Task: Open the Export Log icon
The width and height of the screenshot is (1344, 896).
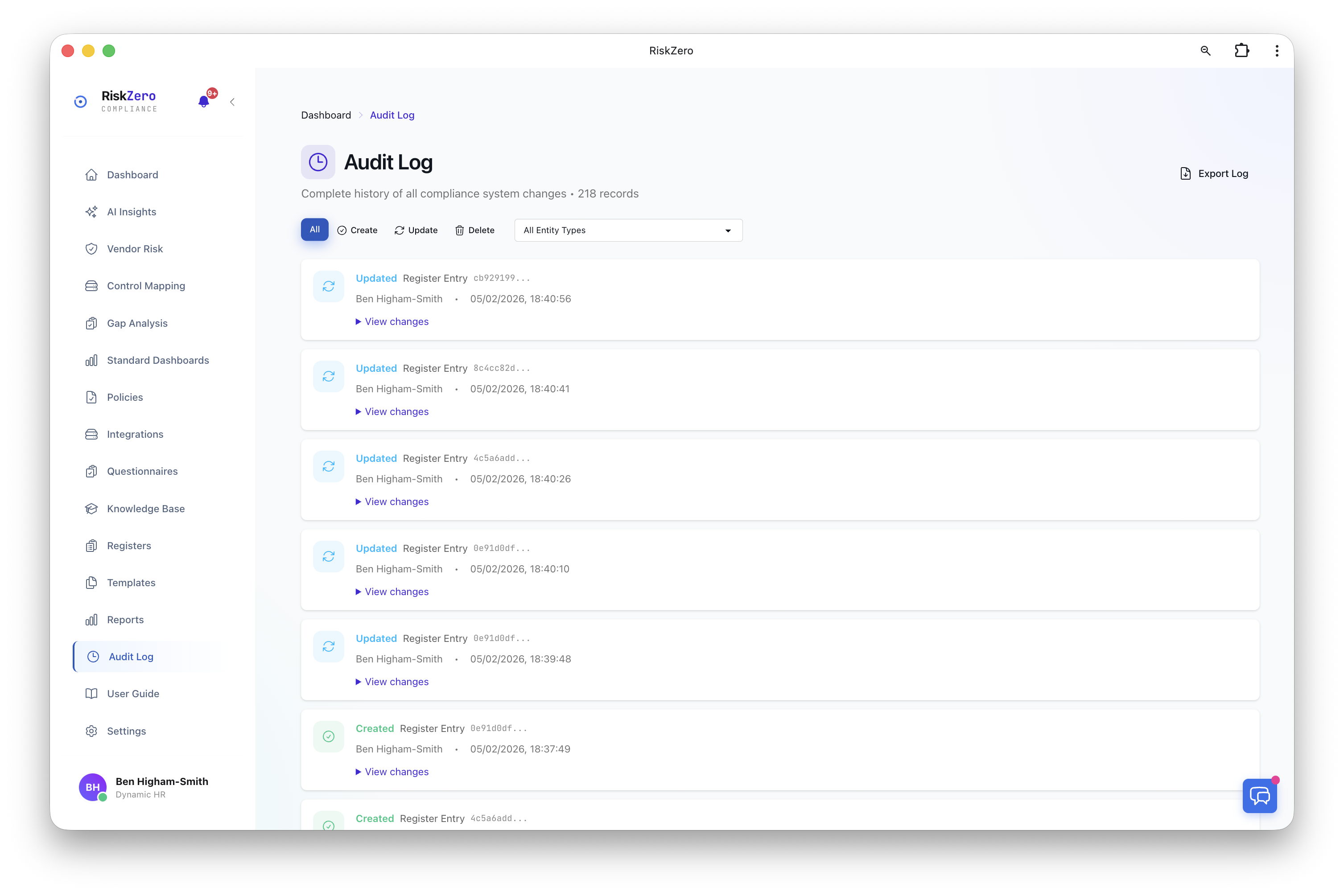Action: [1185, 173]
